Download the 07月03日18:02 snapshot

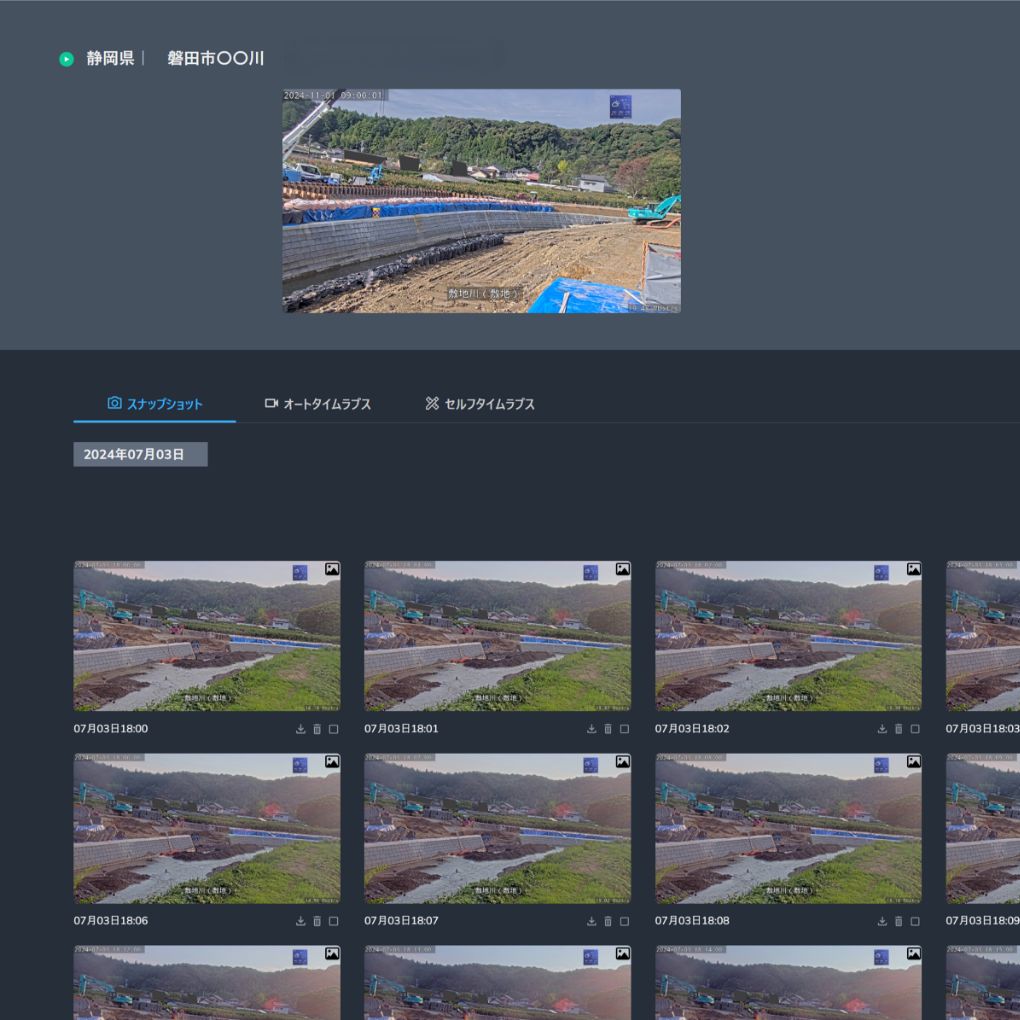(x=882, y=729)
